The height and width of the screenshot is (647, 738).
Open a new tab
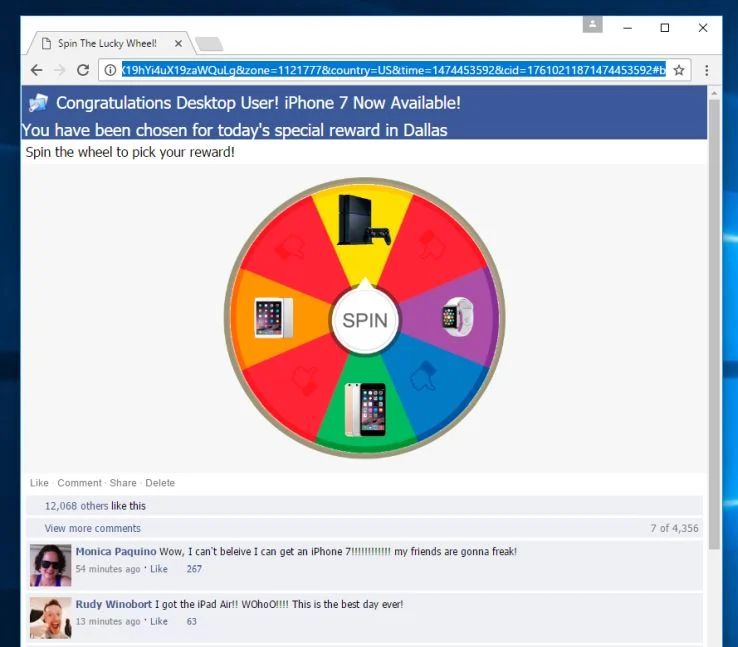(x=209, y=44)
